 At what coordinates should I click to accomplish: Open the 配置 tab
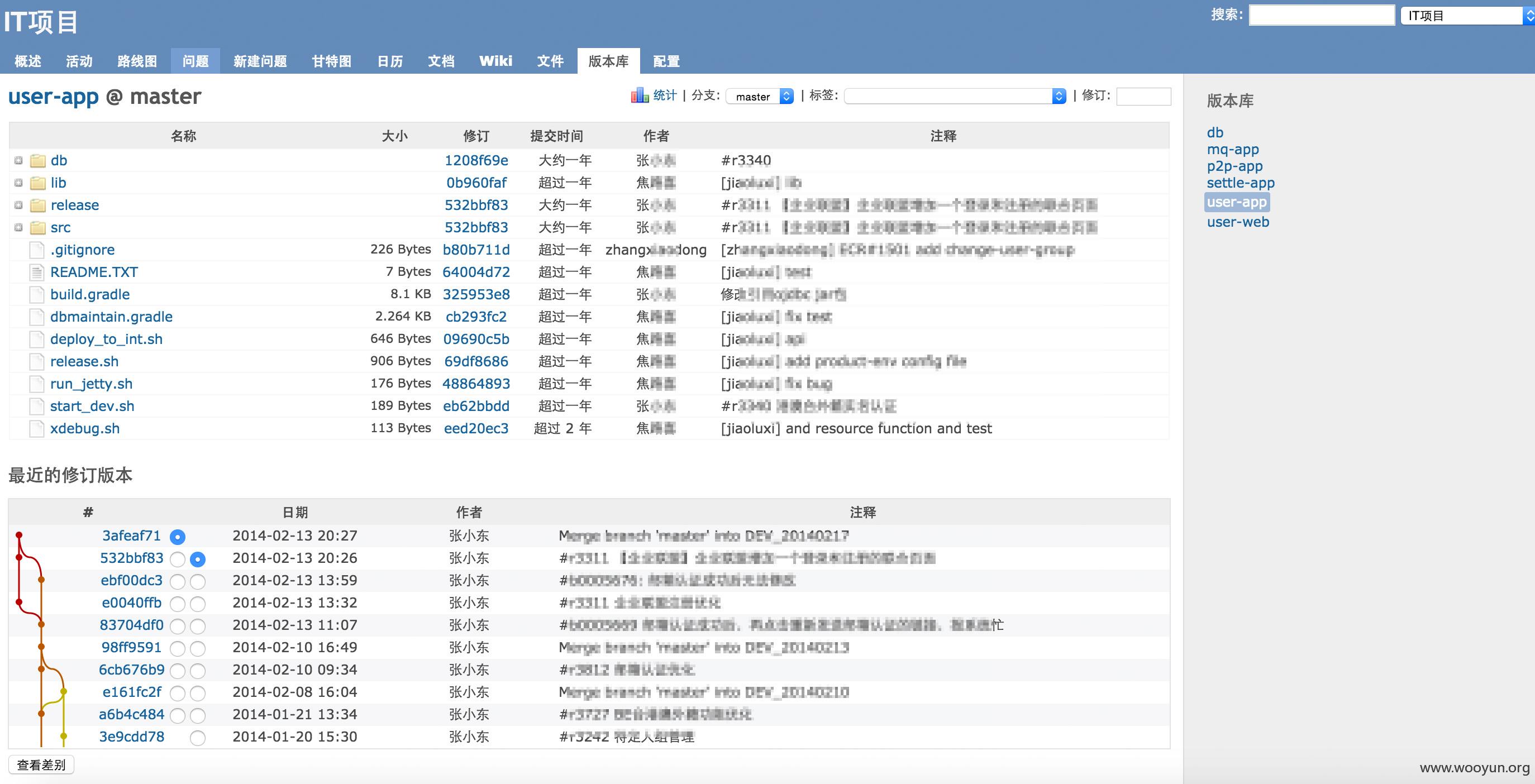point(666,61)
